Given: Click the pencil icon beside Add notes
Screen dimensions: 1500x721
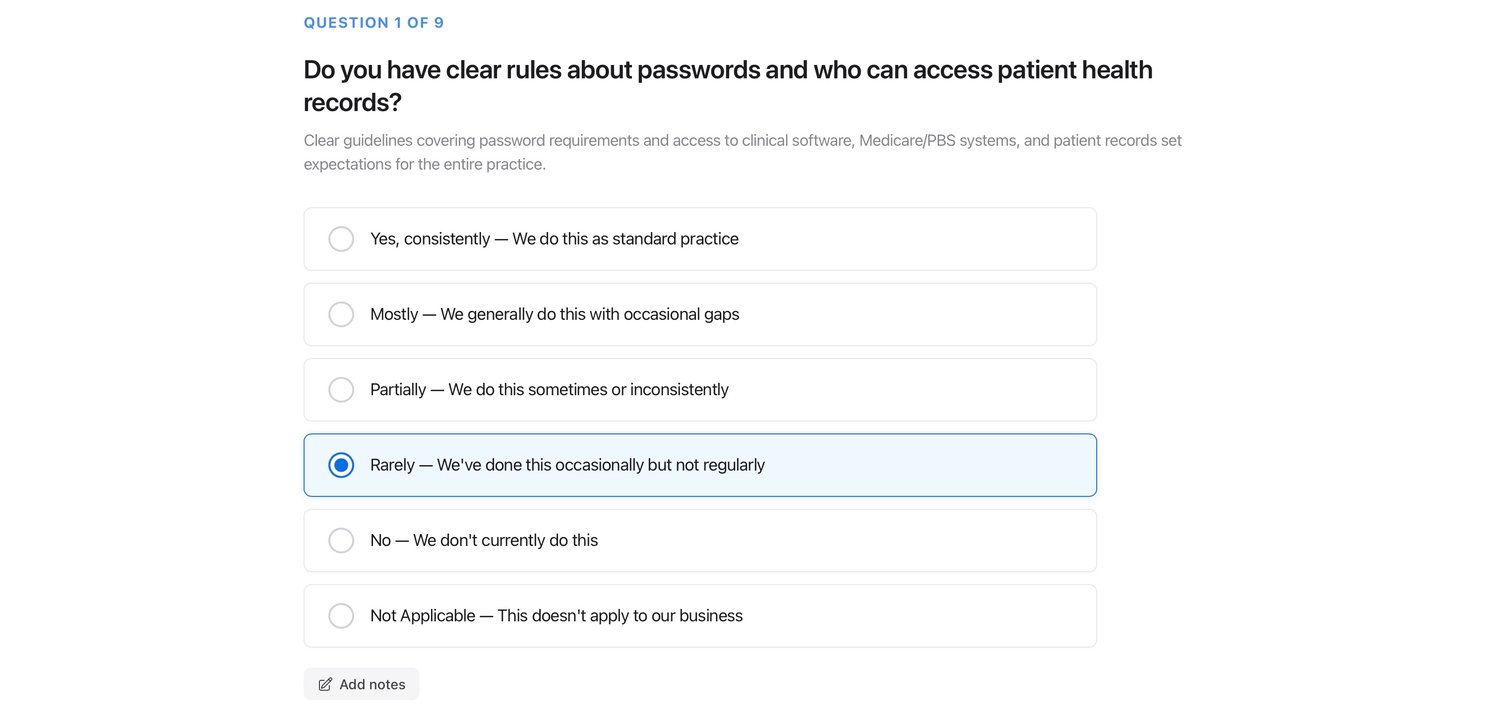Looking at the screenshot, I should point(325,685).
